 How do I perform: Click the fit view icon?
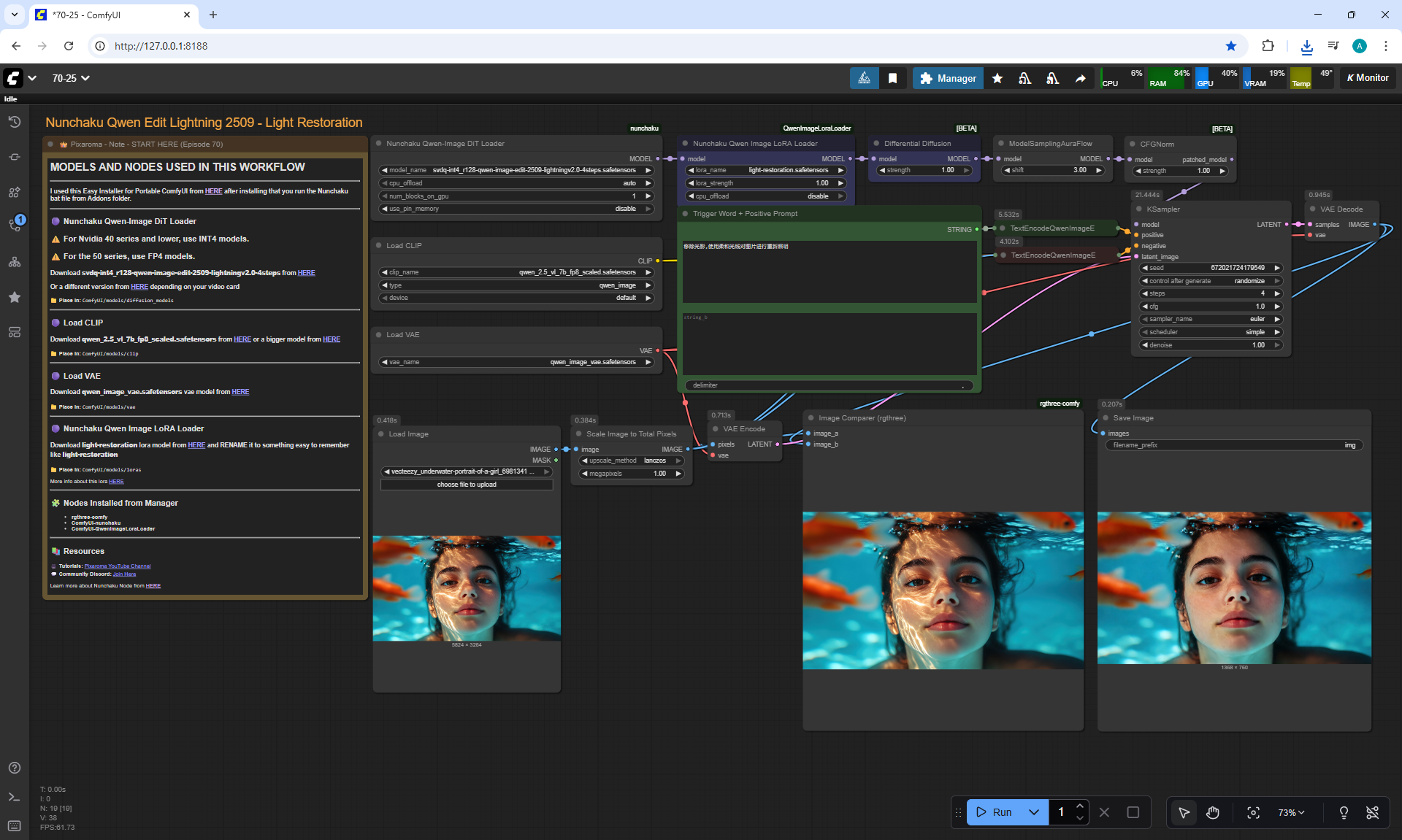coord(1253,812)
